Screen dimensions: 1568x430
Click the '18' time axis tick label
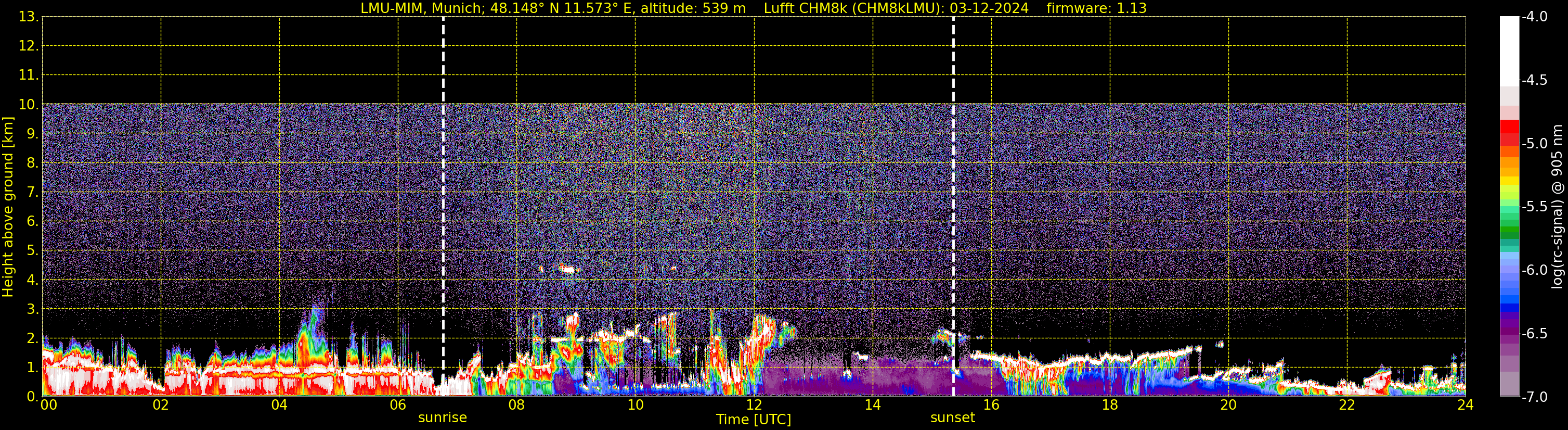tap(1110, 406)
